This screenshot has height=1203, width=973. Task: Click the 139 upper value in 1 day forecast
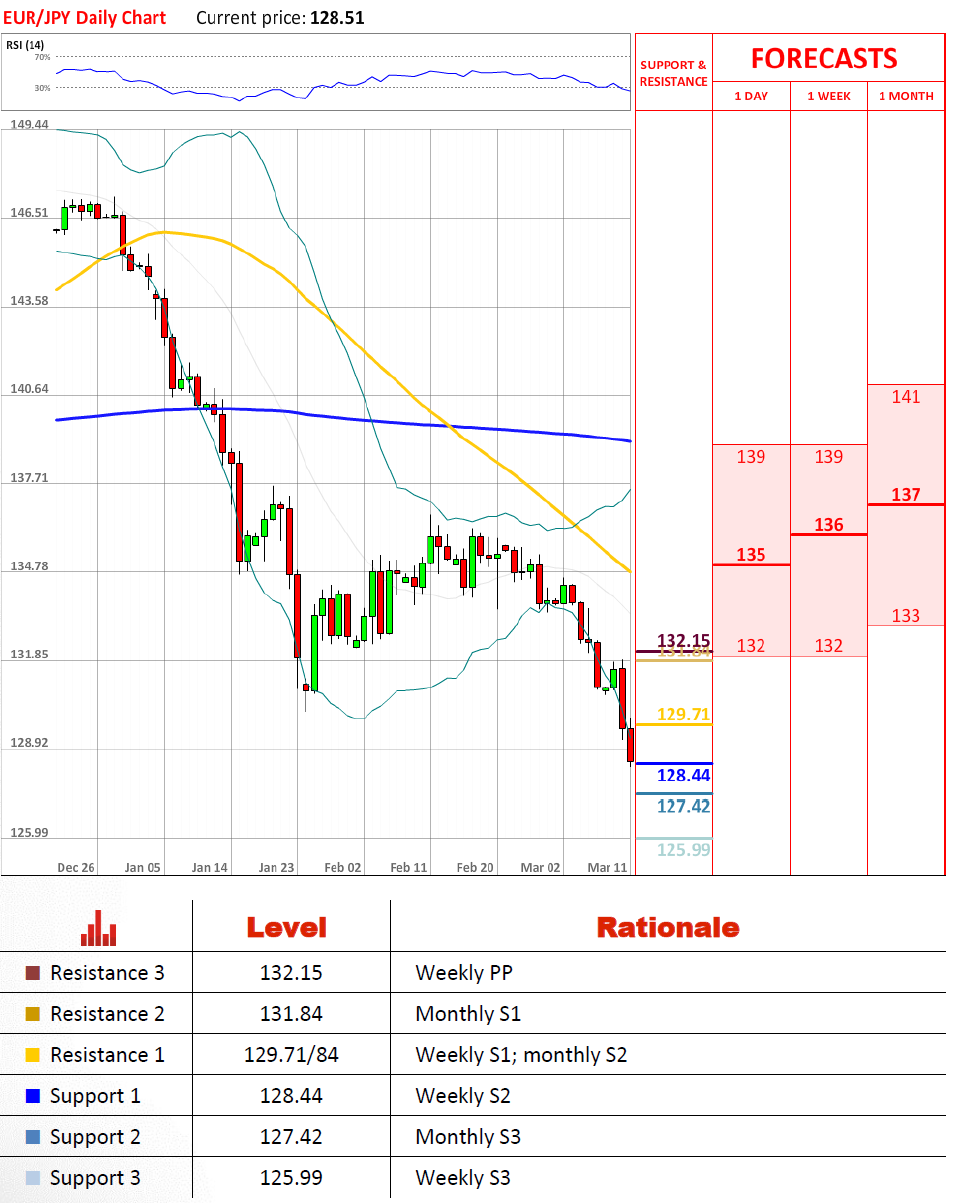[751, 457]
